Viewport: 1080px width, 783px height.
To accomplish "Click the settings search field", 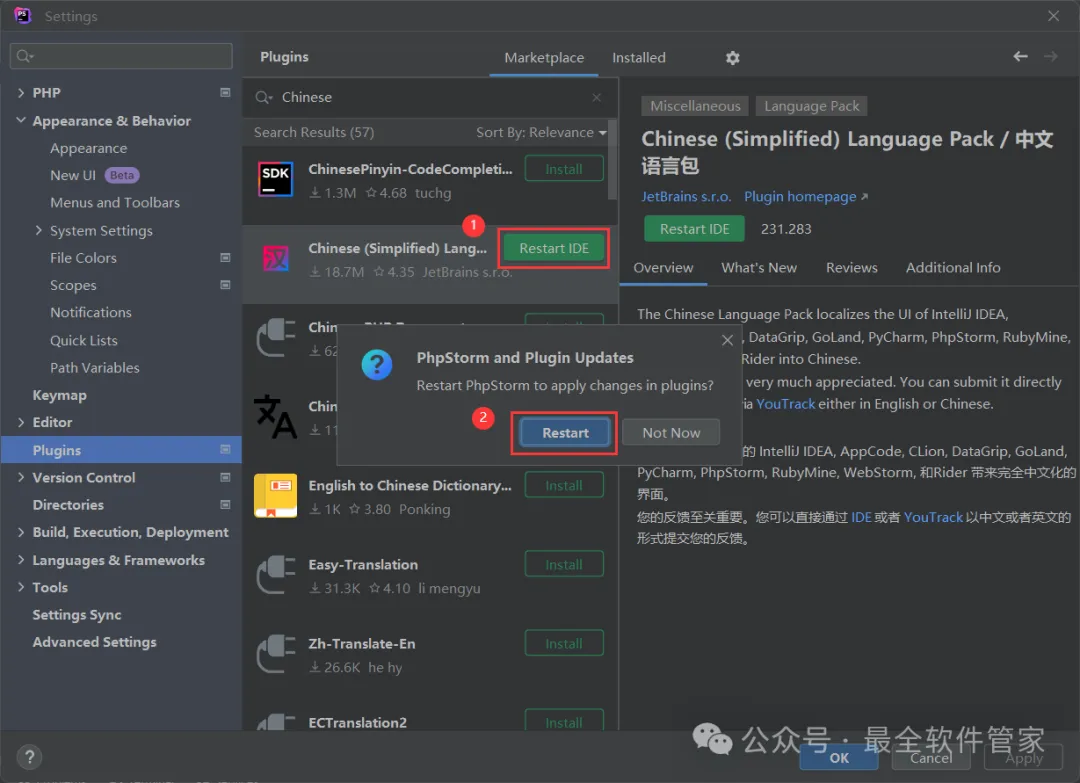I will pyautogui.click(x=121, y=56).
